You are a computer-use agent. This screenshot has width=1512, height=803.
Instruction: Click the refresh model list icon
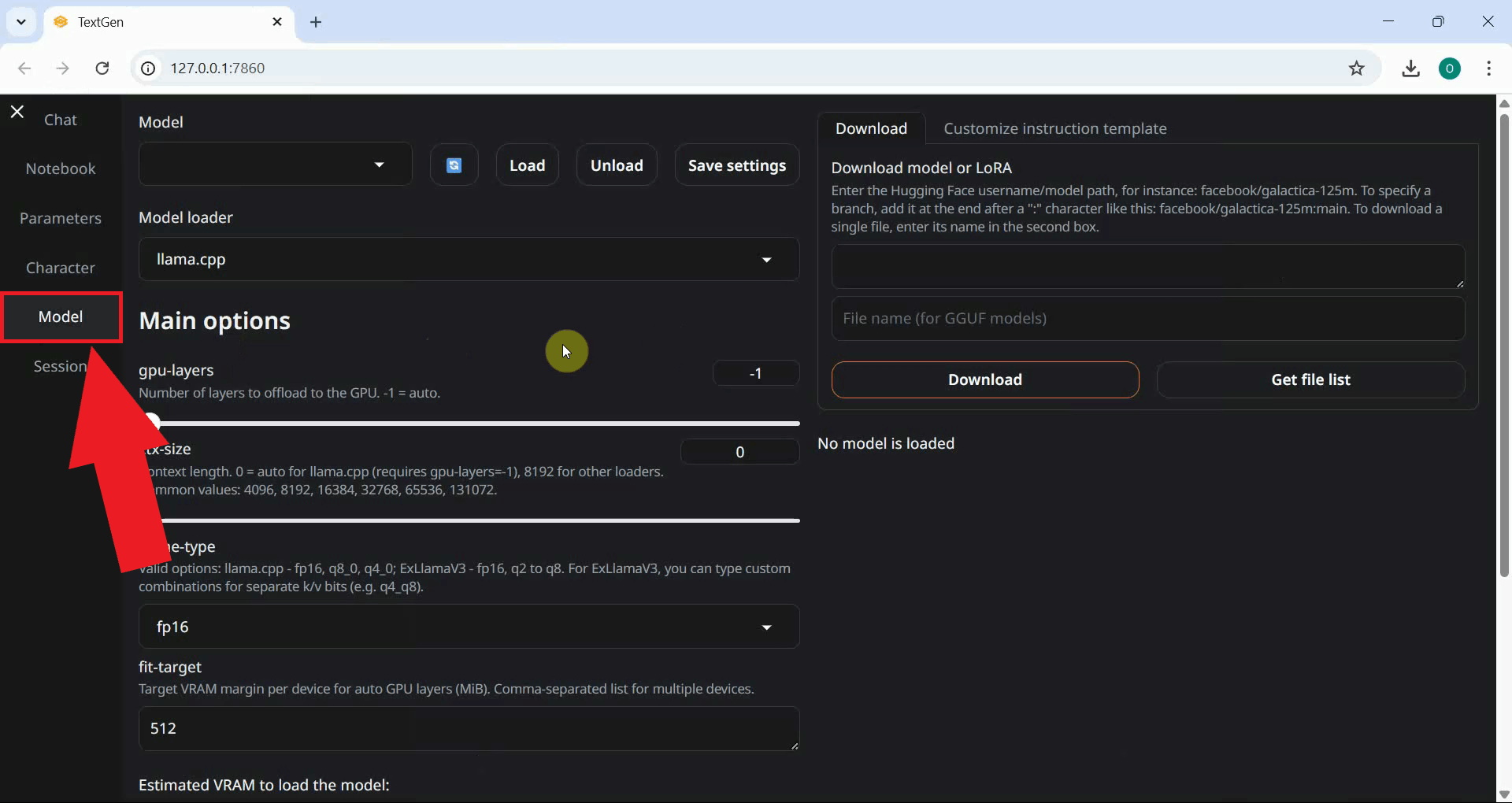tap(454, 165)
